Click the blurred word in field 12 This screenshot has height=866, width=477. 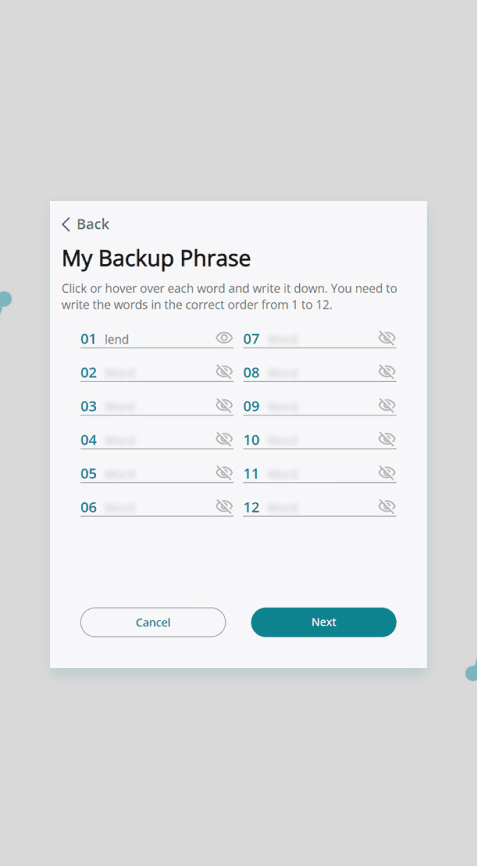click(x=283, y=508)
